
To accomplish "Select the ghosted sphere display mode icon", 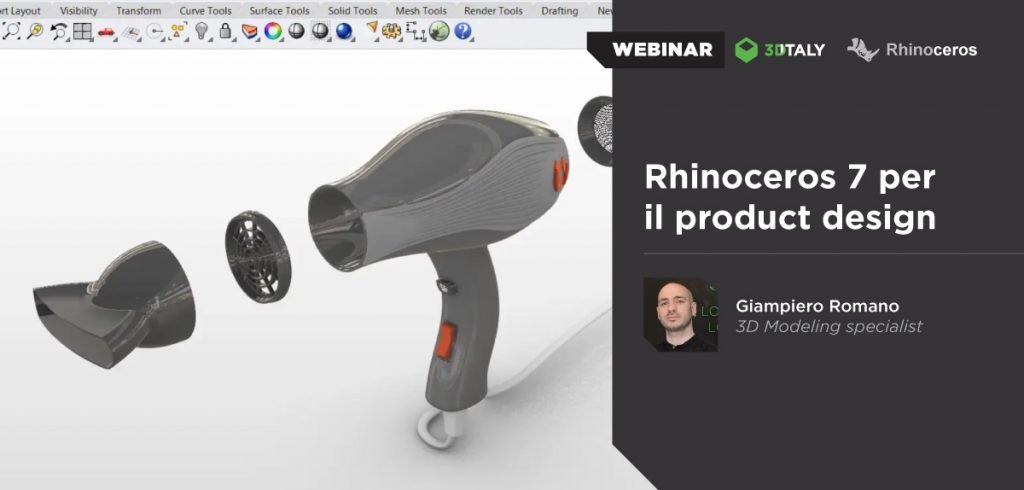I will (320, 31).
